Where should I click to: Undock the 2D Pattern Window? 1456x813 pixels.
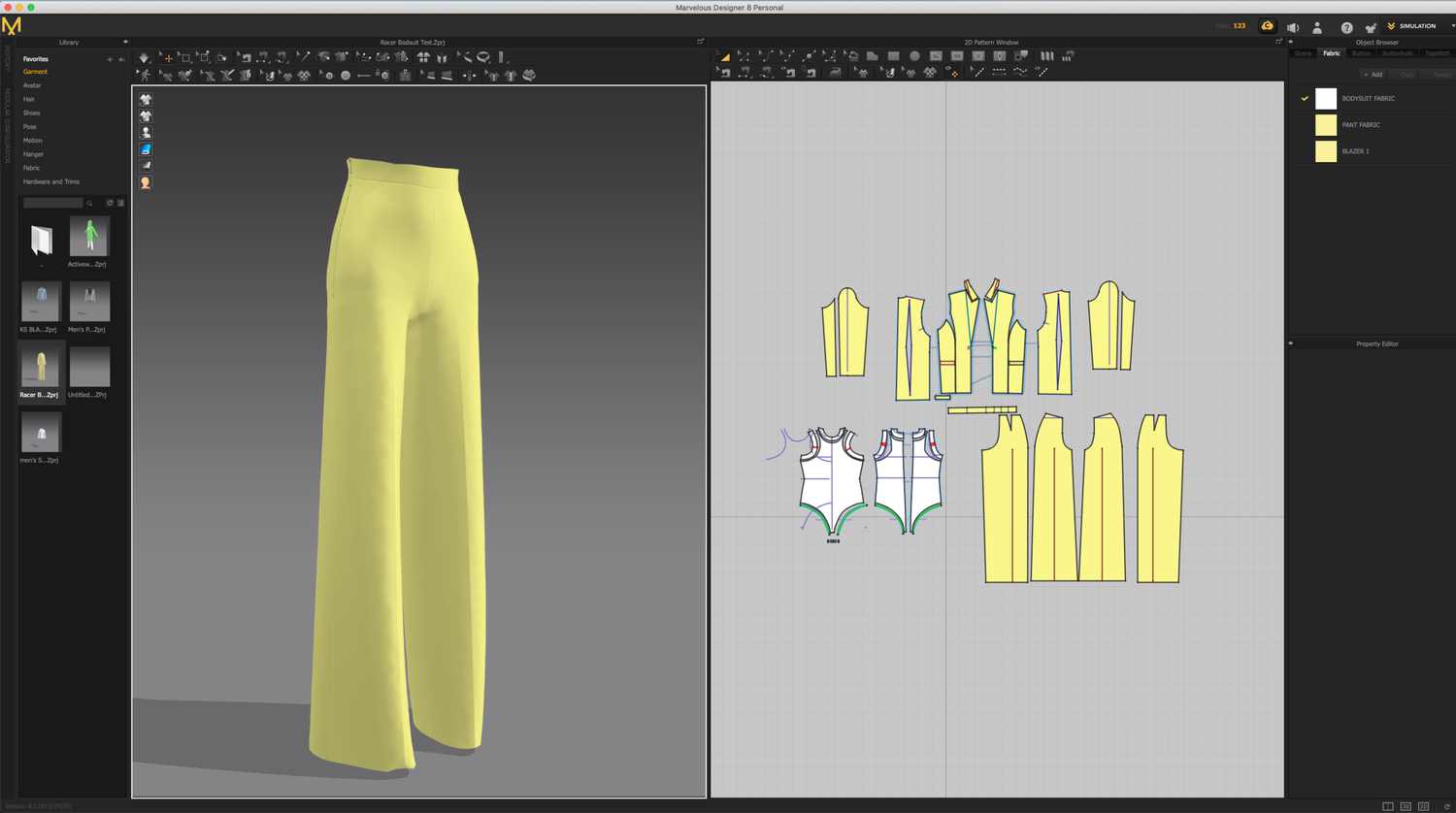point(1278,42)
